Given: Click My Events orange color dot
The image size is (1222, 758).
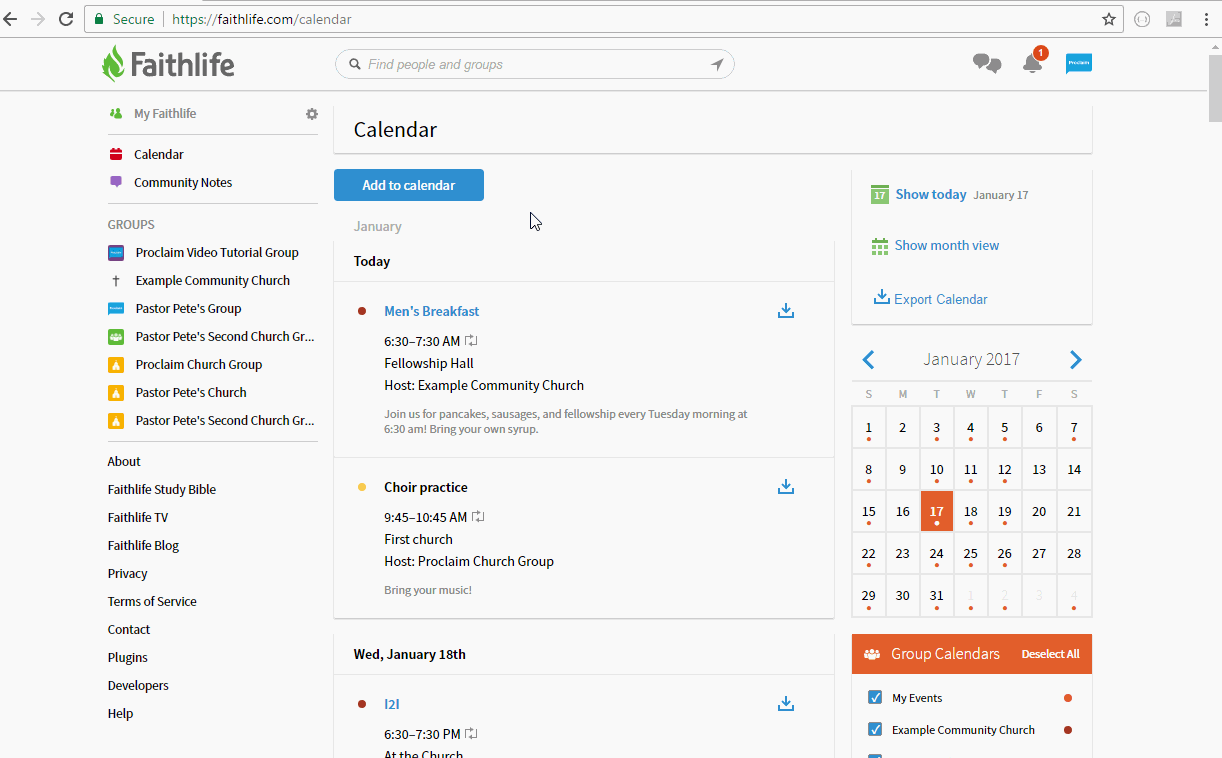Looking at the screenshot, I should click(1068, 698).
